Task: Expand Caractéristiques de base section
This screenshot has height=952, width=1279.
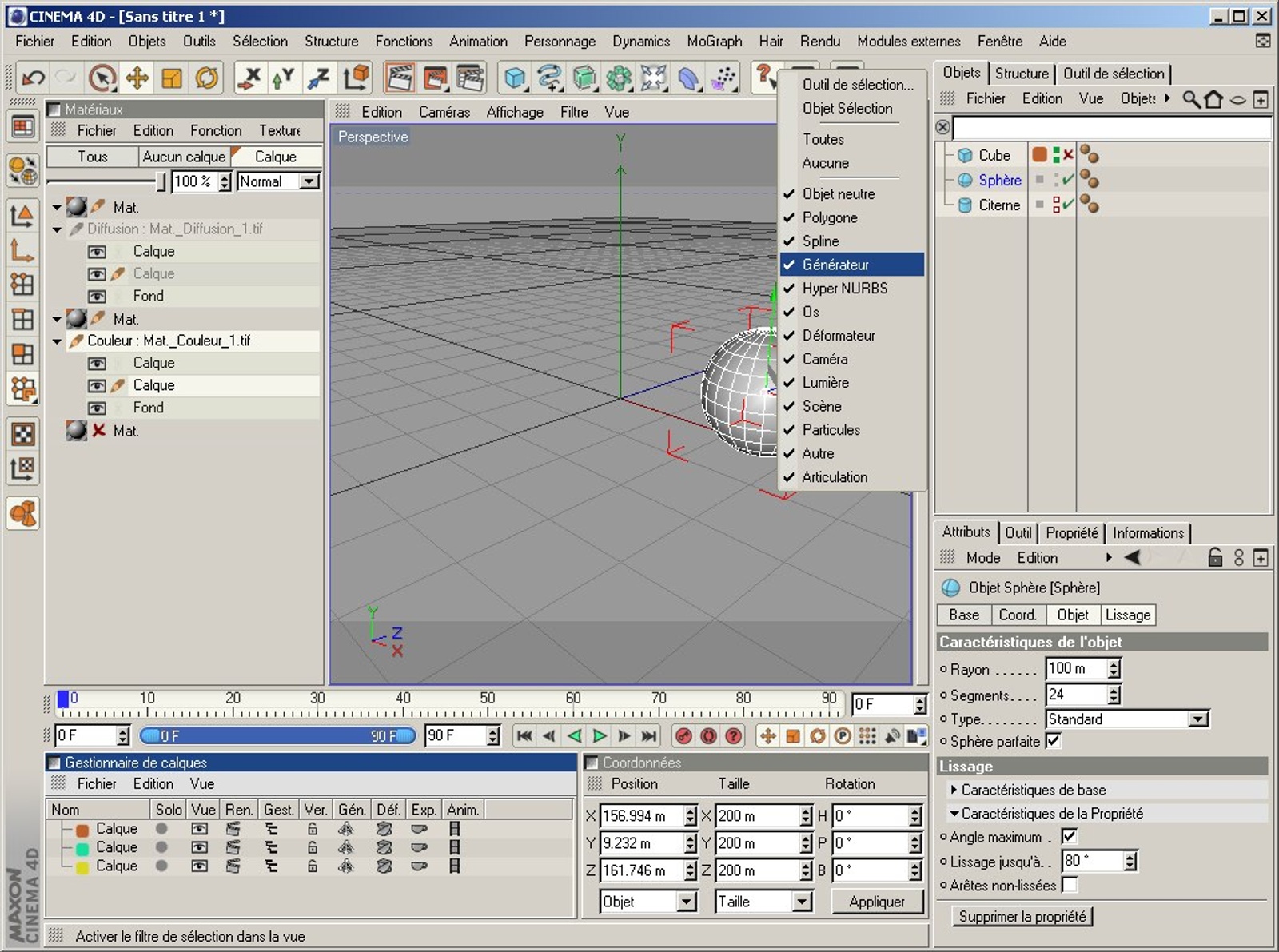Action: pyautogui.click(x=954, y=790)
